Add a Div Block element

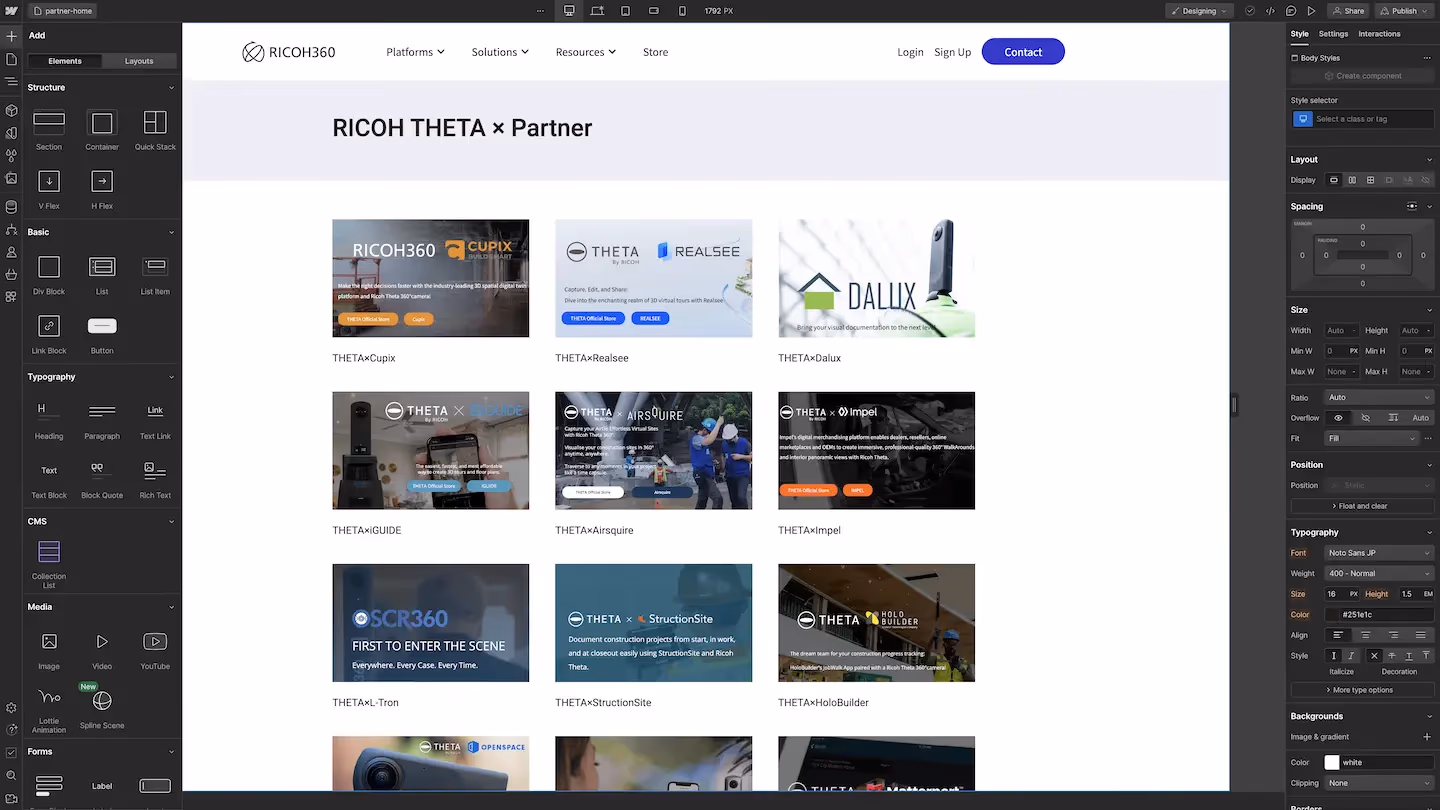coord(49,274)
